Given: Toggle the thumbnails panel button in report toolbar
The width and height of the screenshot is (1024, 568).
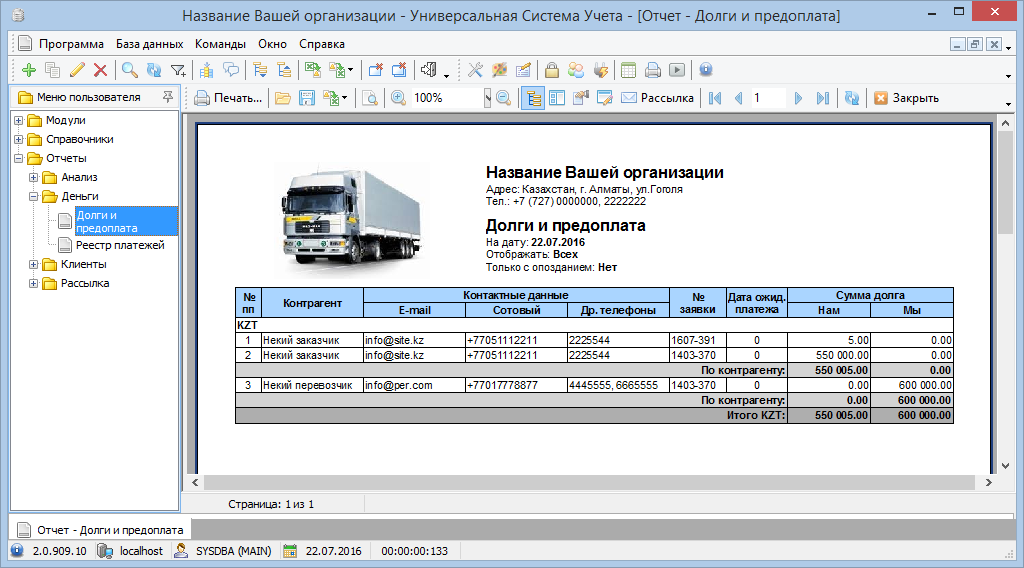Looking at the screenshot, I should 557,98.
